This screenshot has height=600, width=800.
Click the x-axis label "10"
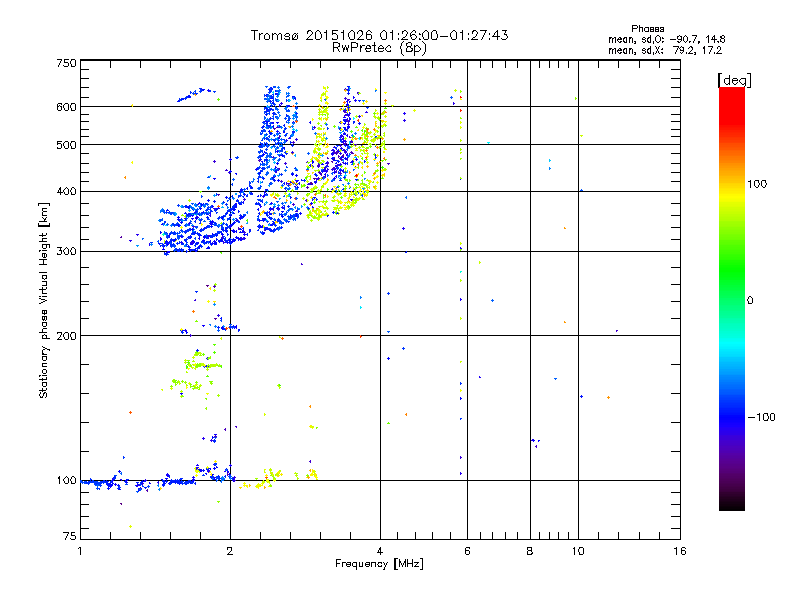pos(578,551)
